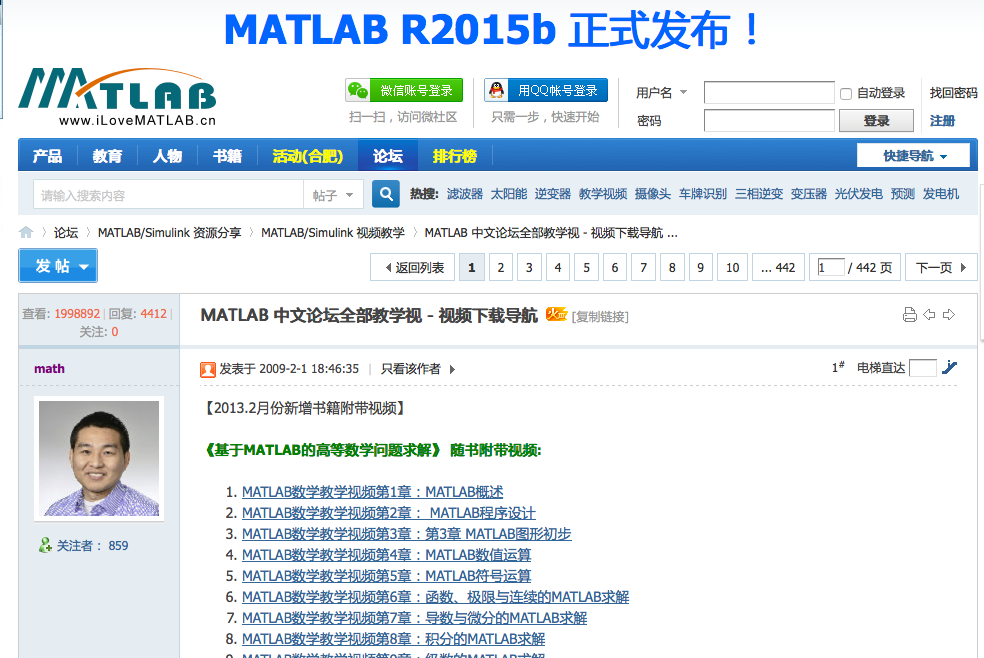Click the search content input box
The width and height of the screenshot is (984, 658).
point(168,195)
